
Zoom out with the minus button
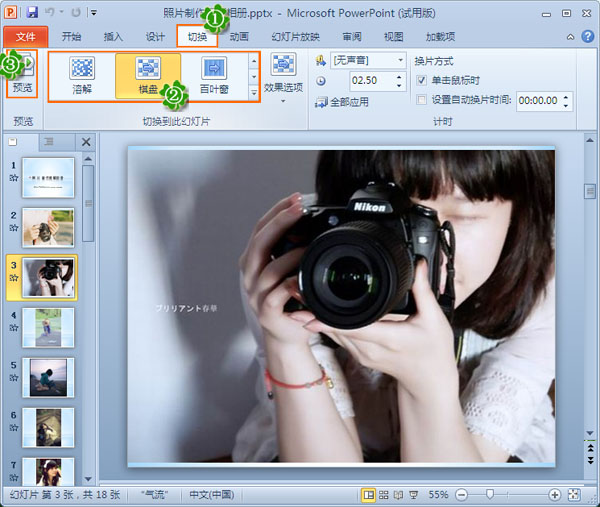coord(462,495)
